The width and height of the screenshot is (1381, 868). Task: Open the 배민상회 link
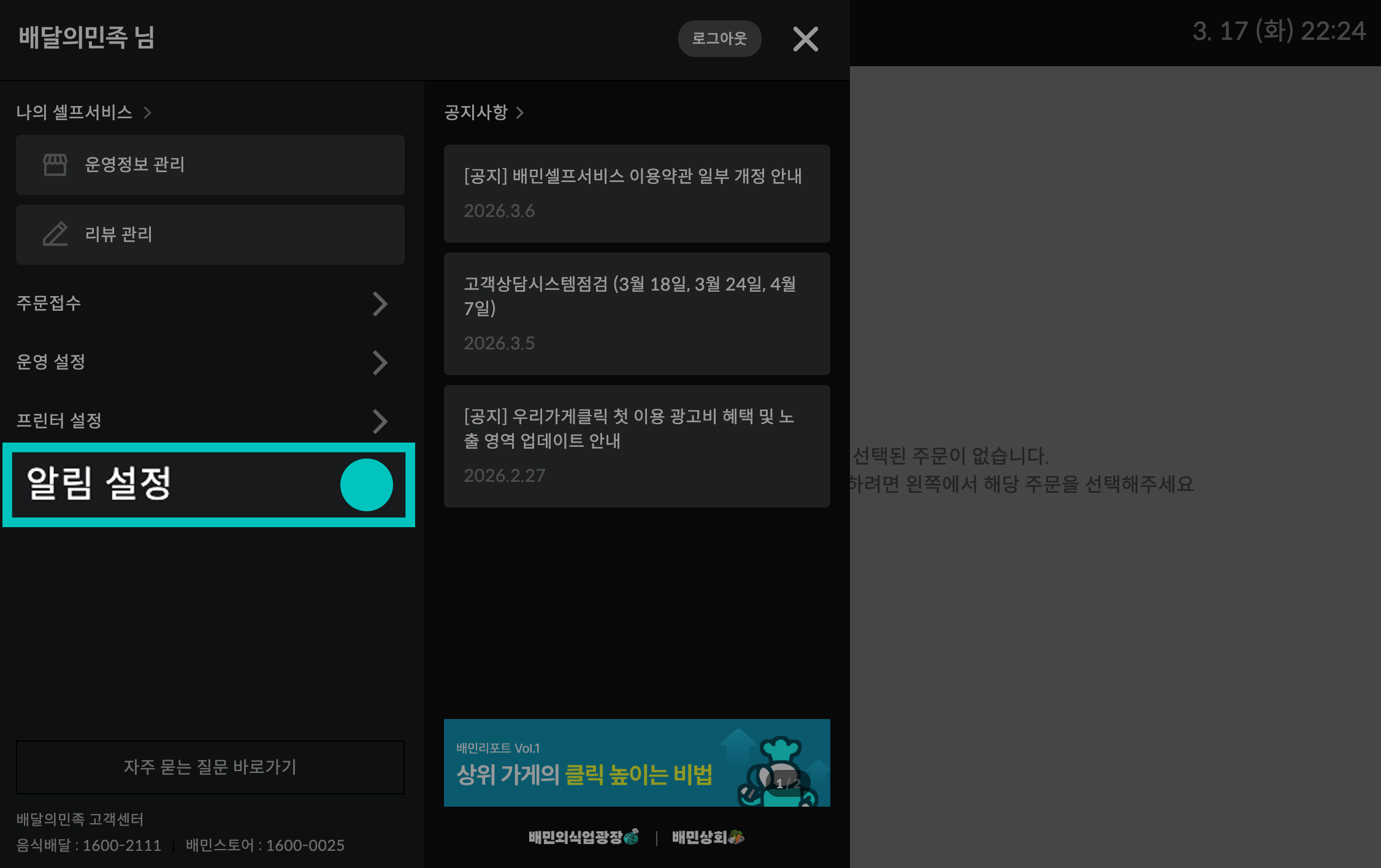pos(708,837)
